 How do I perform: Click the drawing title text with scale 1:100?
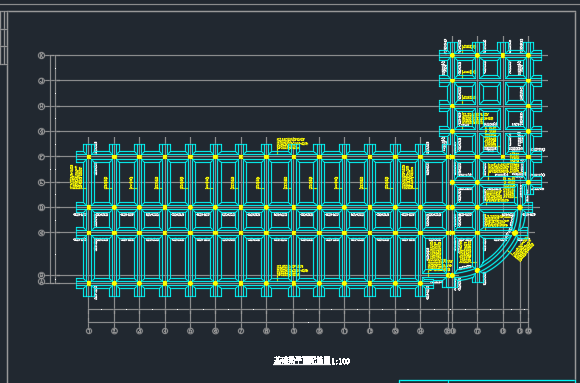coord(311,361)
